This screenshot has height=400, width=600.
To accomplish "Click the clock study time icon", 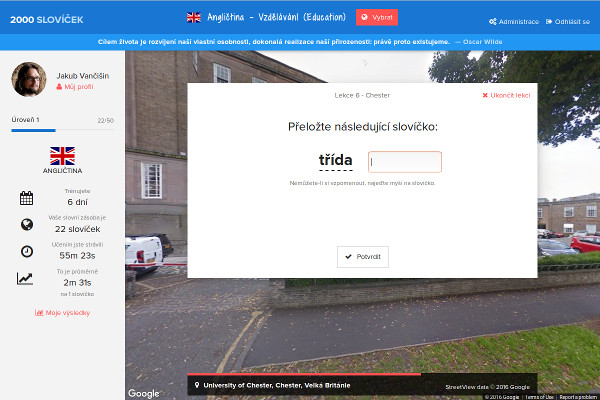I will (27, 251).
